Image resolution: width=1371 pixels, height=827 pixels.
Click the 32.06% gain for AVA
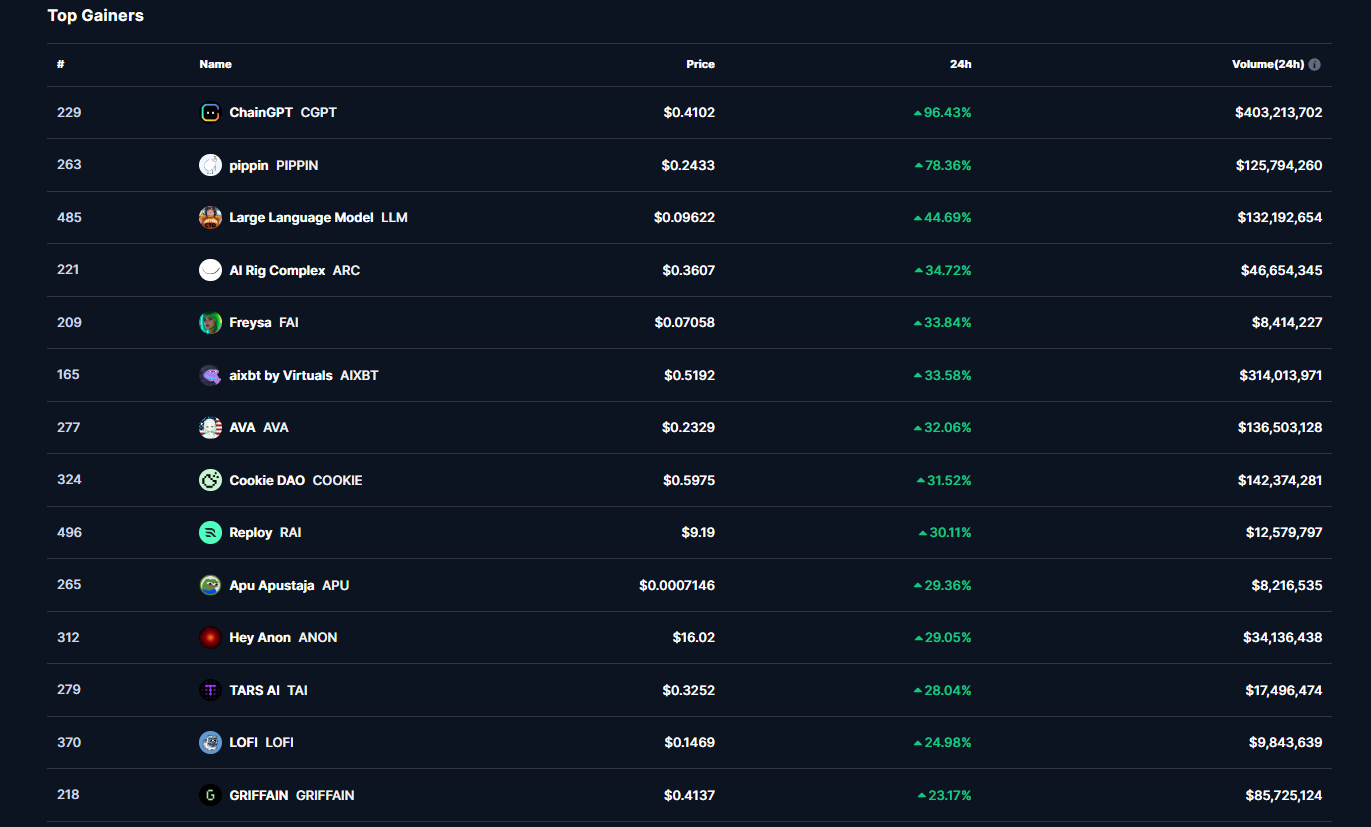point(942,428)
